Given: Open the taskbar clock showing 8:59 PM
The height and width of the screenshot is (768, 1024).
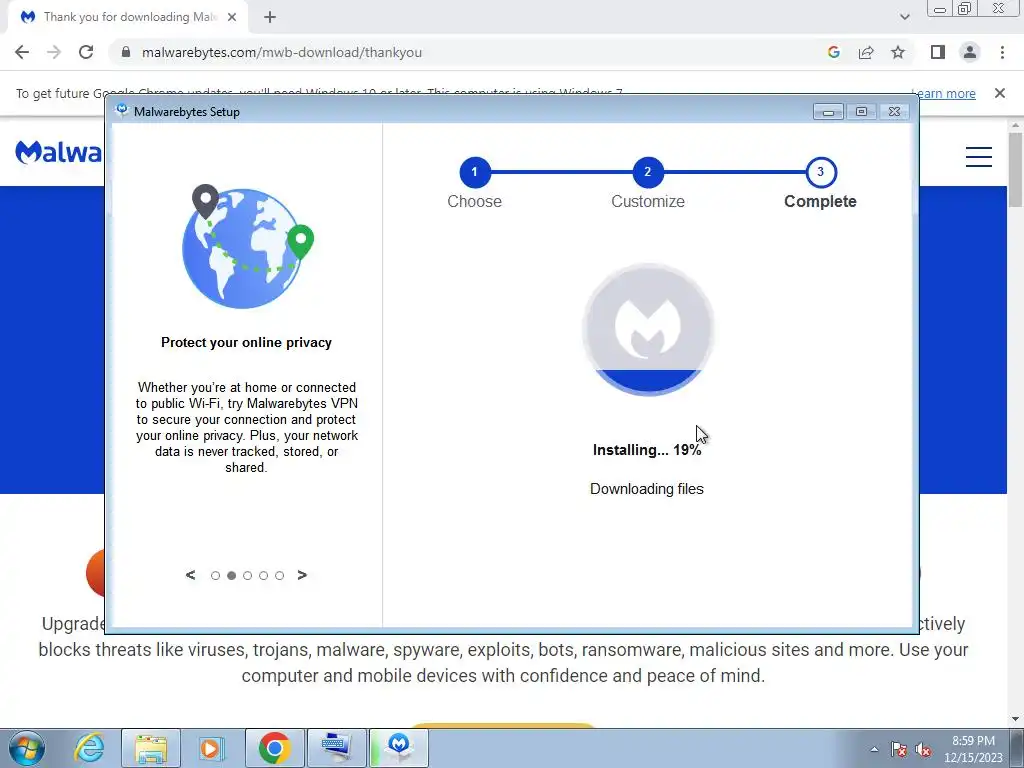Looking at the screenshot, I should click(x=973, y=749).
